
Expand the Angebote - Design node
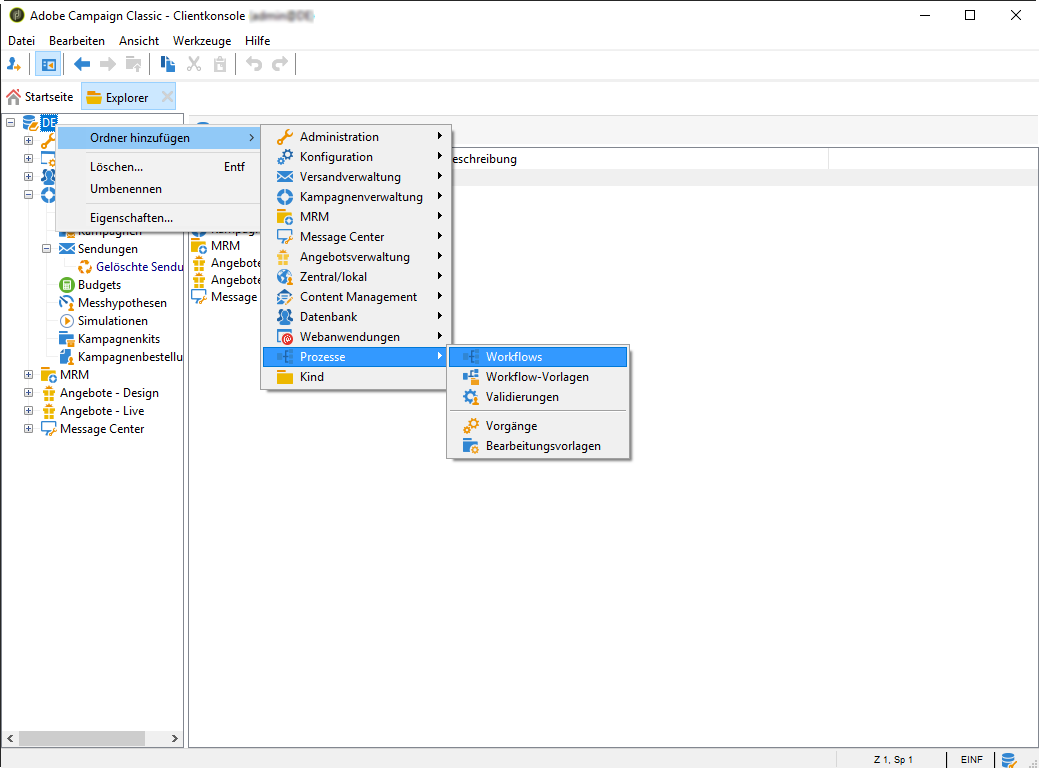click(28, 392)
